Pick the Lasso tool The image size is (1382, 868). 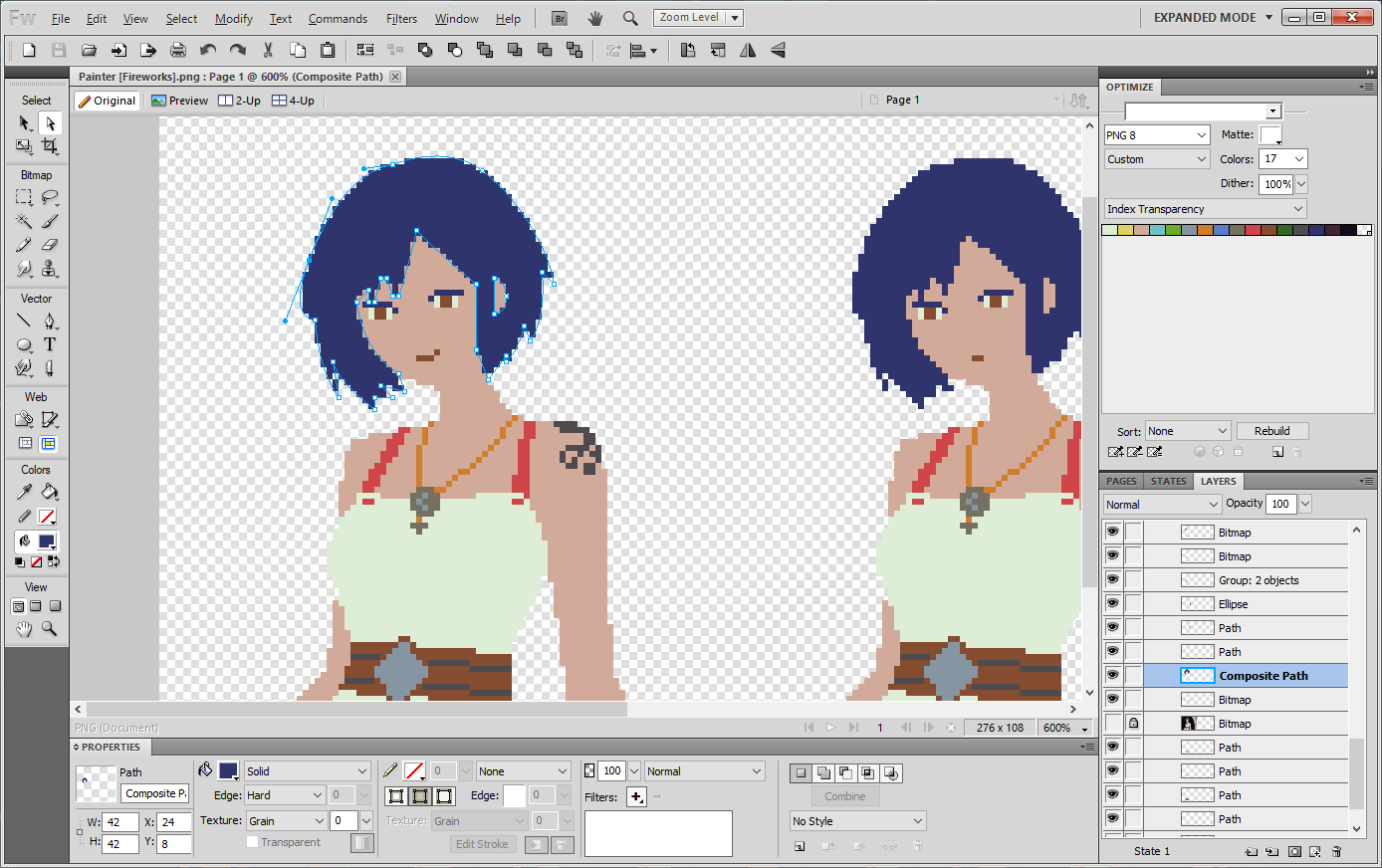tap(49, 197)
